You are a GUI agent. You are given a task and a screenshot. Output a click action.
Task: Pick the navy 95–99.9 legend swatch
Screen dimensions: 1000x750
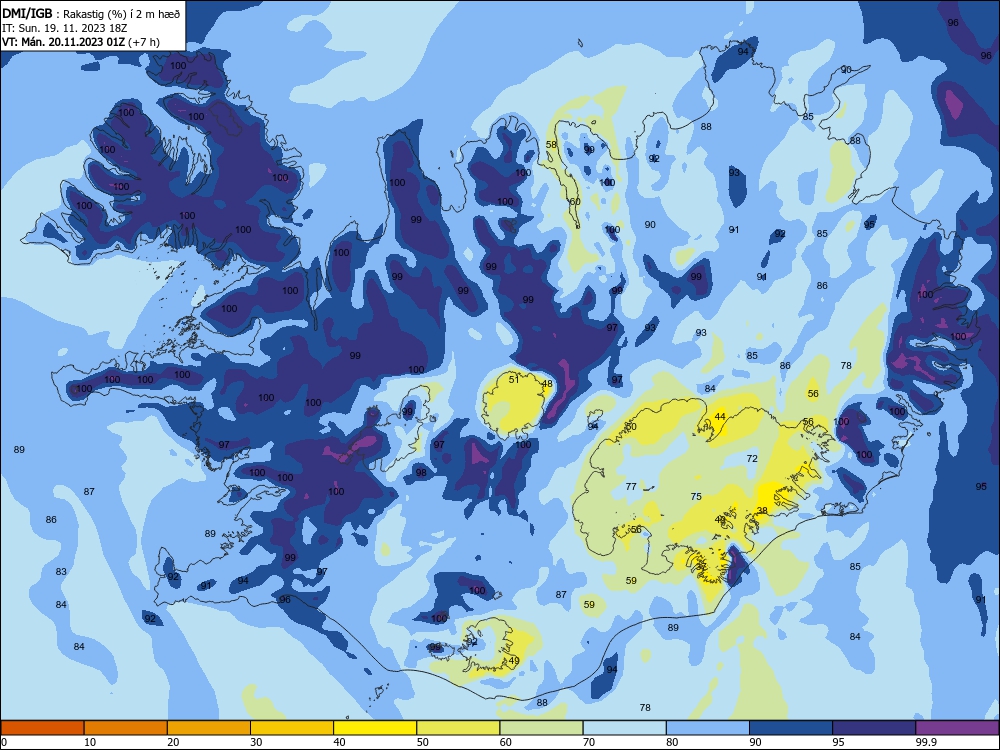(874, 728)
